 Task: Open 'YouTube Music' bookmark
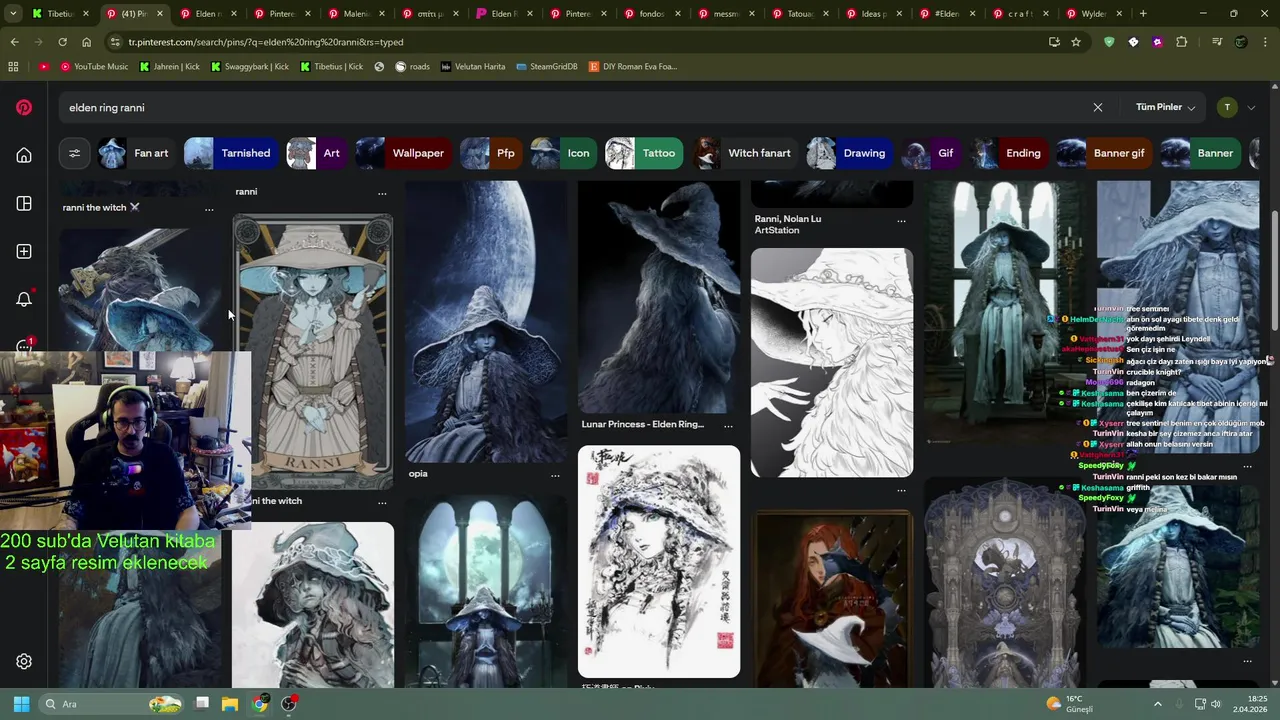tap(95, 66)
